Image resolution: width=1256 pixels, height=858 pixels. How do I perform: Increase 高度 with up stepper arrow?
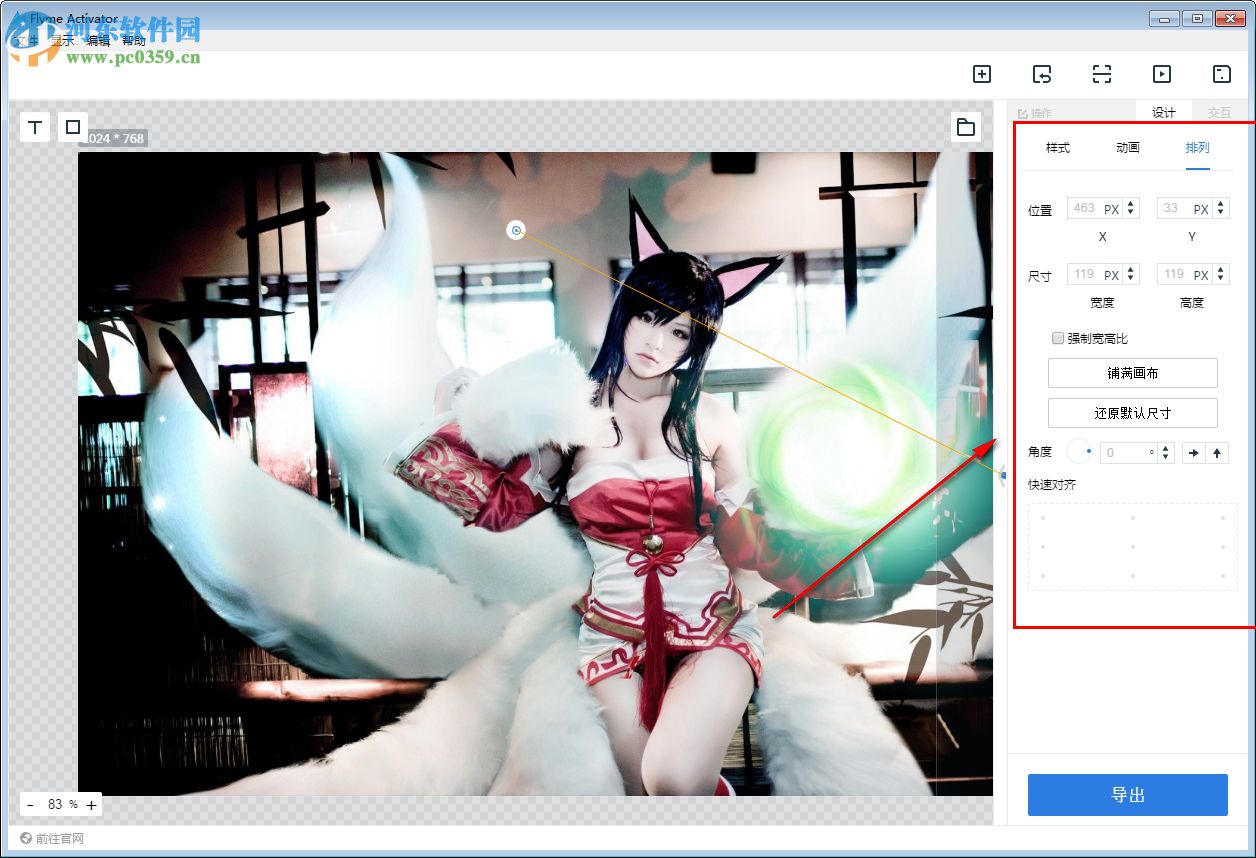click(1220, 269)
